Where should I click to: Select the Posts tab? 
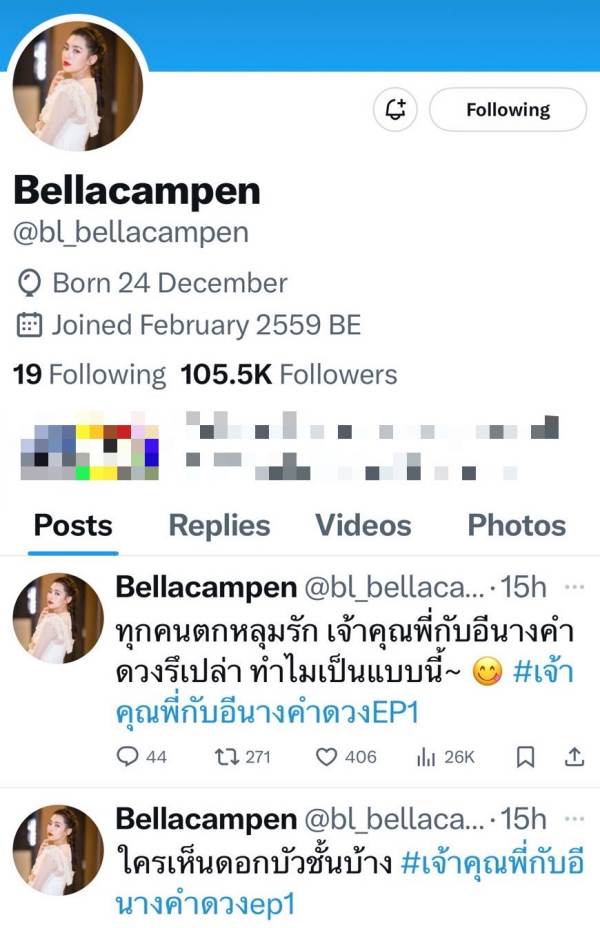tap(73, 525)
